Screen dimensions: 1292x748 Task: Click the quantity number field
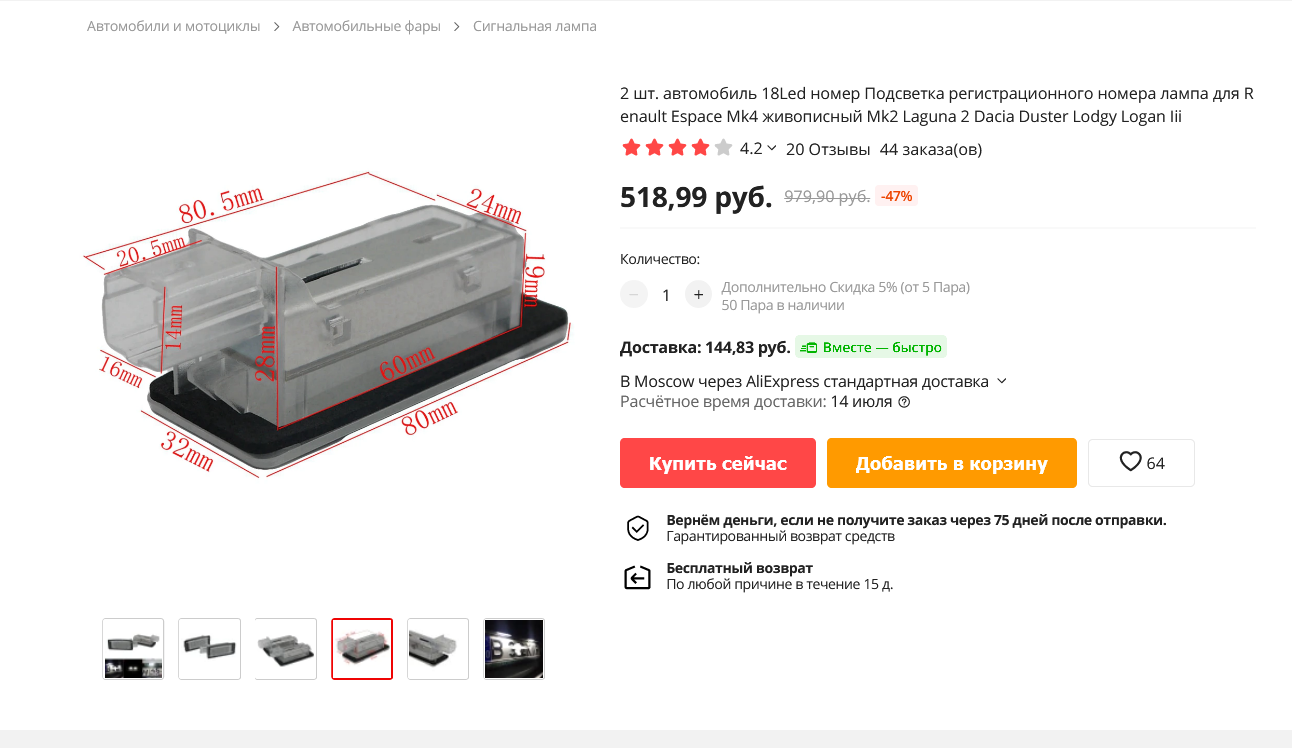click(x=666, y=295)
